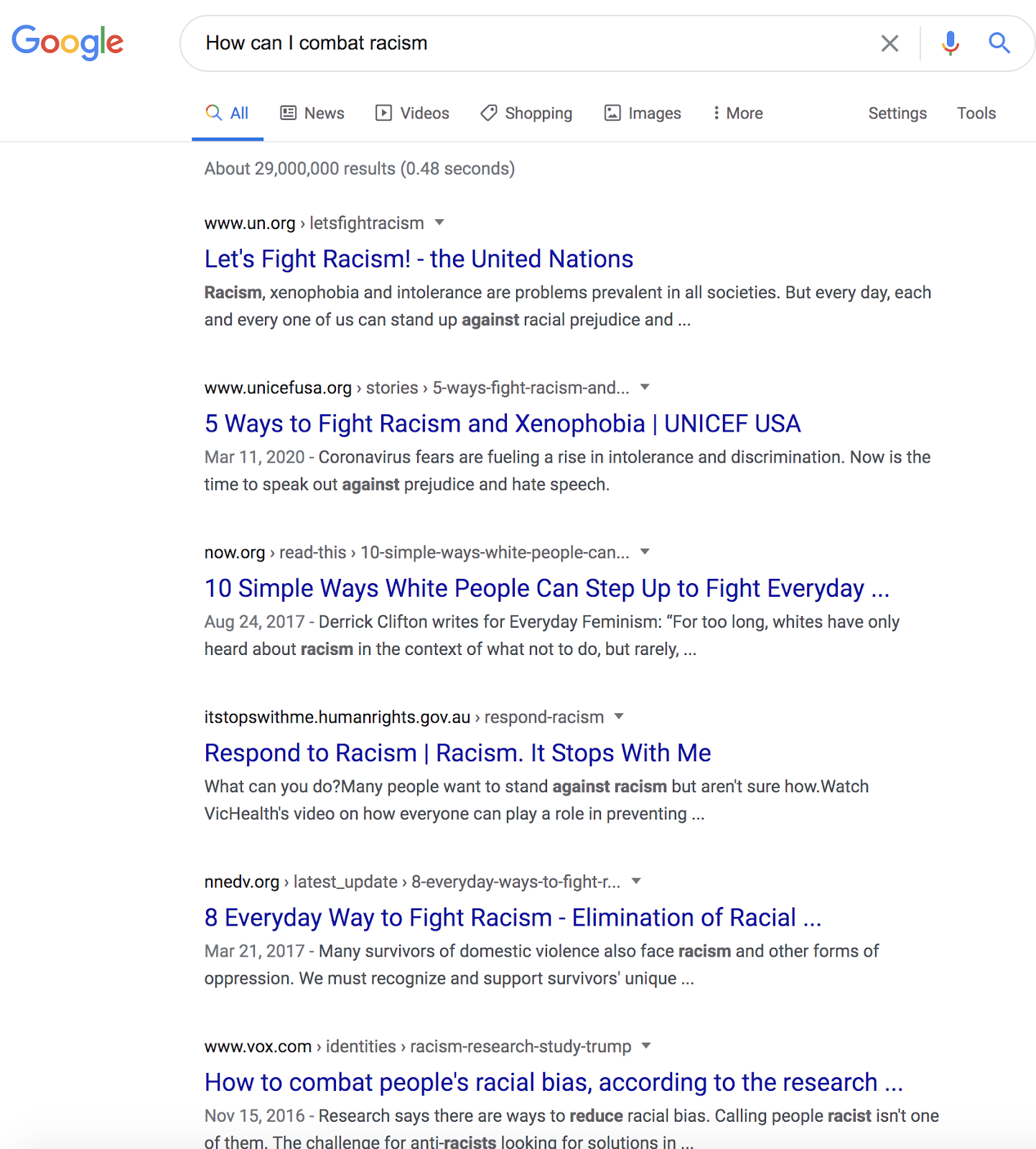This screenshot has height=1149, width=1036.
Task: Switch to the Shopping tab
Action: pyautogui.click(x=527, y=113)
